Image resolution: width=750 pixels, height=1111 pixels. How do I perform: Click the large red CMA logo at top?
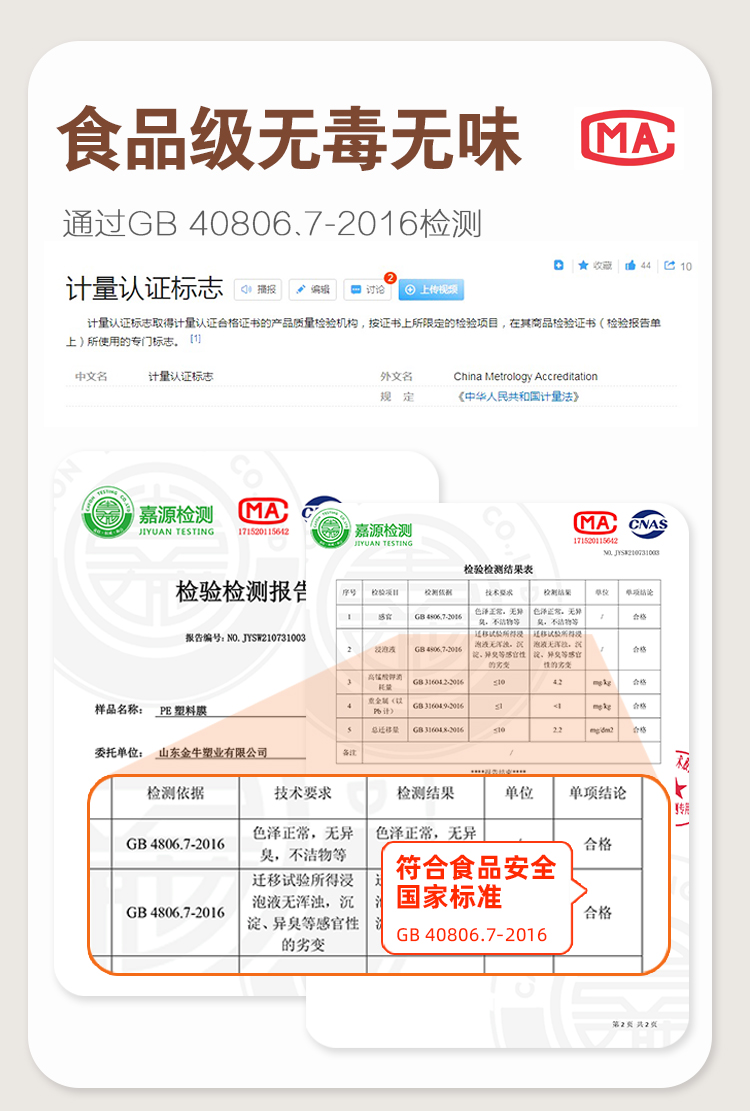click(627, 136)
